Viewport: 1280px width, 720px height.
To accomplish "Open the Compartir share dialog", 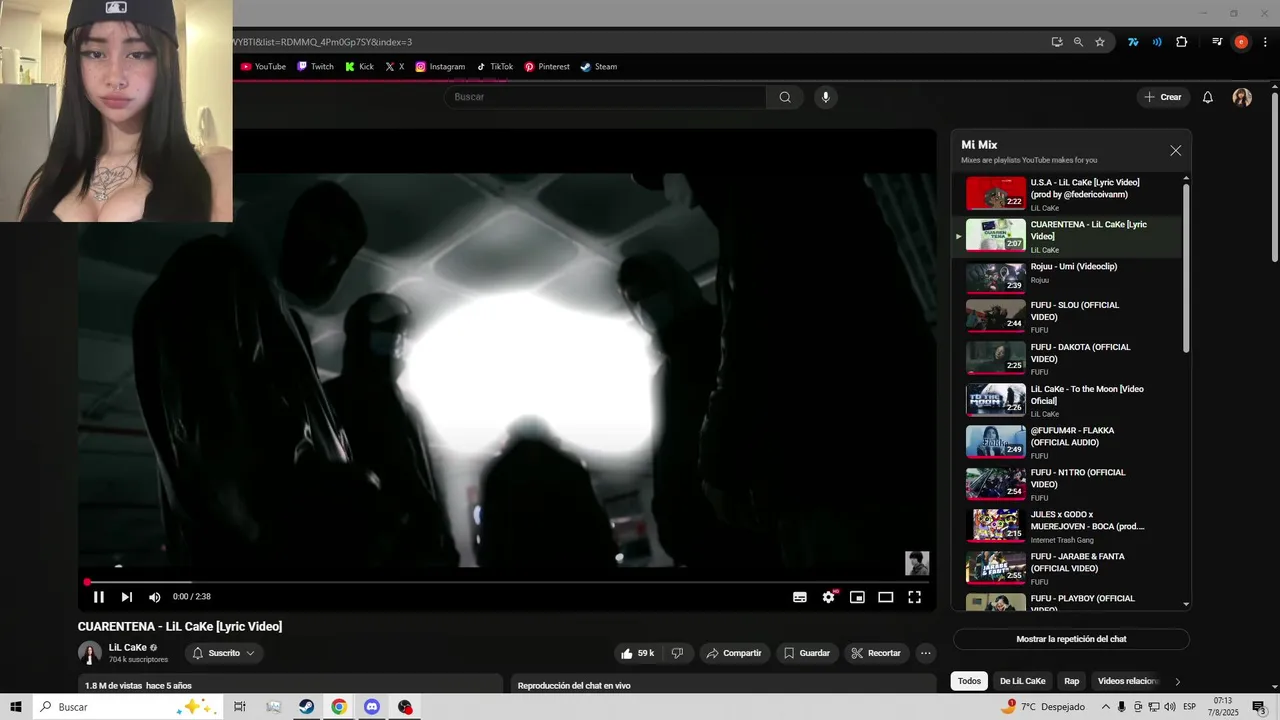I will tap(733, 653).
